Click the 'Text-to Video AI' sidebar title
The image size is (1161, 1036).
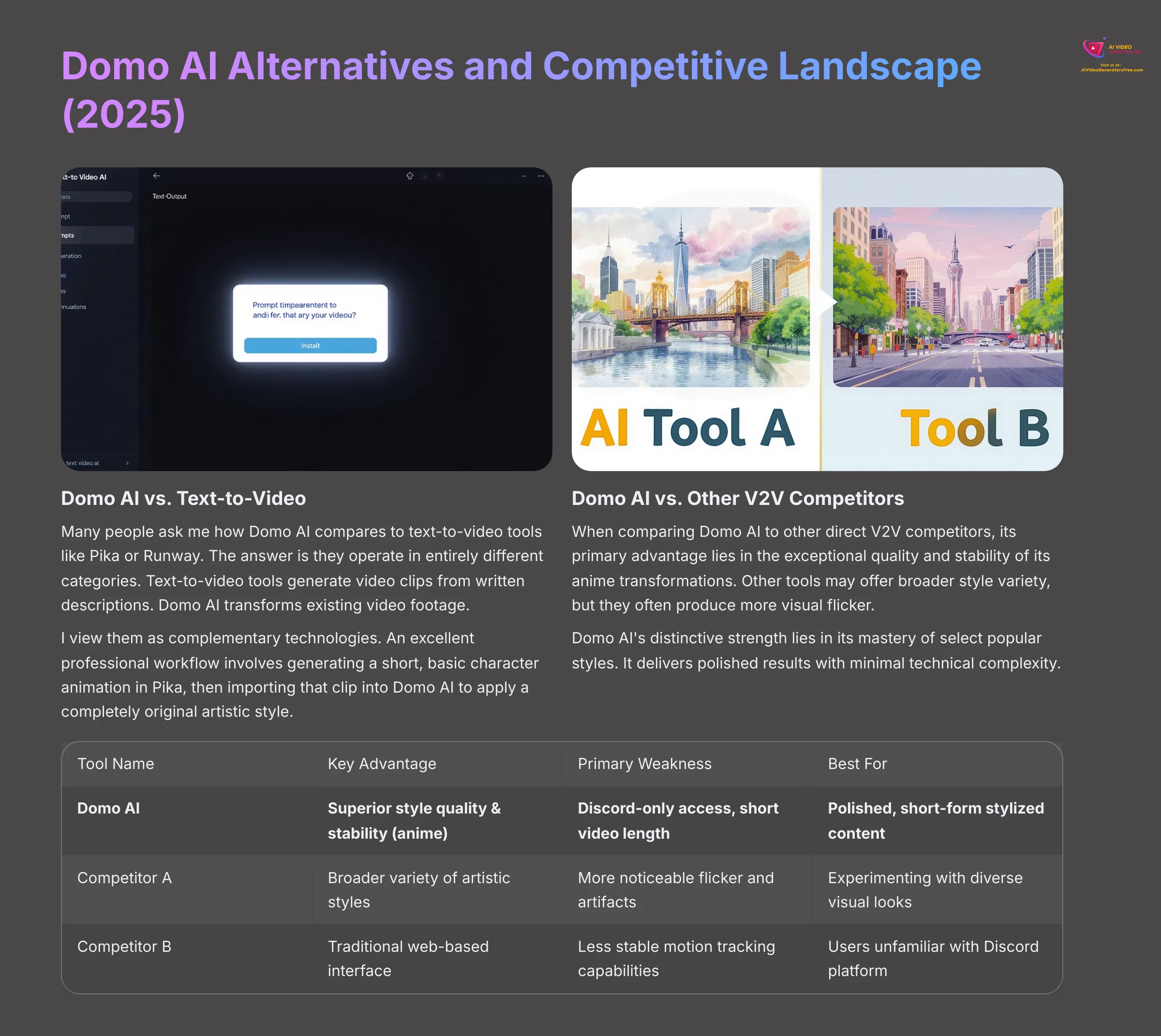pyautogui.click(x=84, y=177)
